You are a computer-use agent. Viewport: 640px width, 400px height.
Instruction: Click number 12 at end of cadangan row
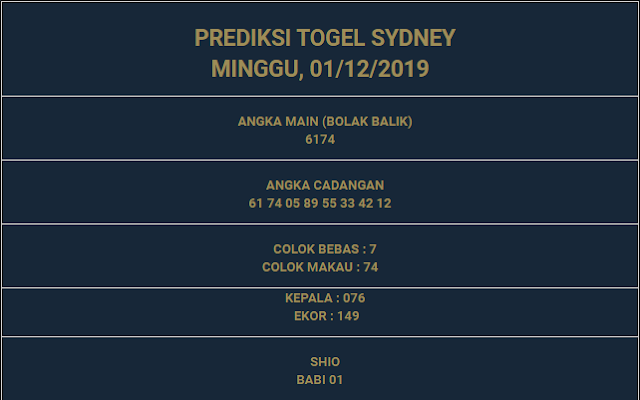point(384,203)
